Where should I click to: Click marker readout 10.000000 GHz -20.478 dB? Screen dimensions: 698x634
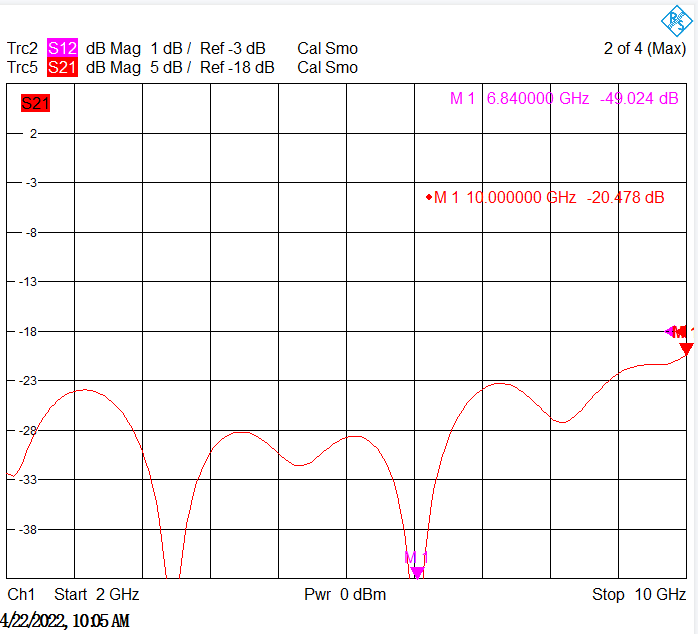(x=545, y=197)
